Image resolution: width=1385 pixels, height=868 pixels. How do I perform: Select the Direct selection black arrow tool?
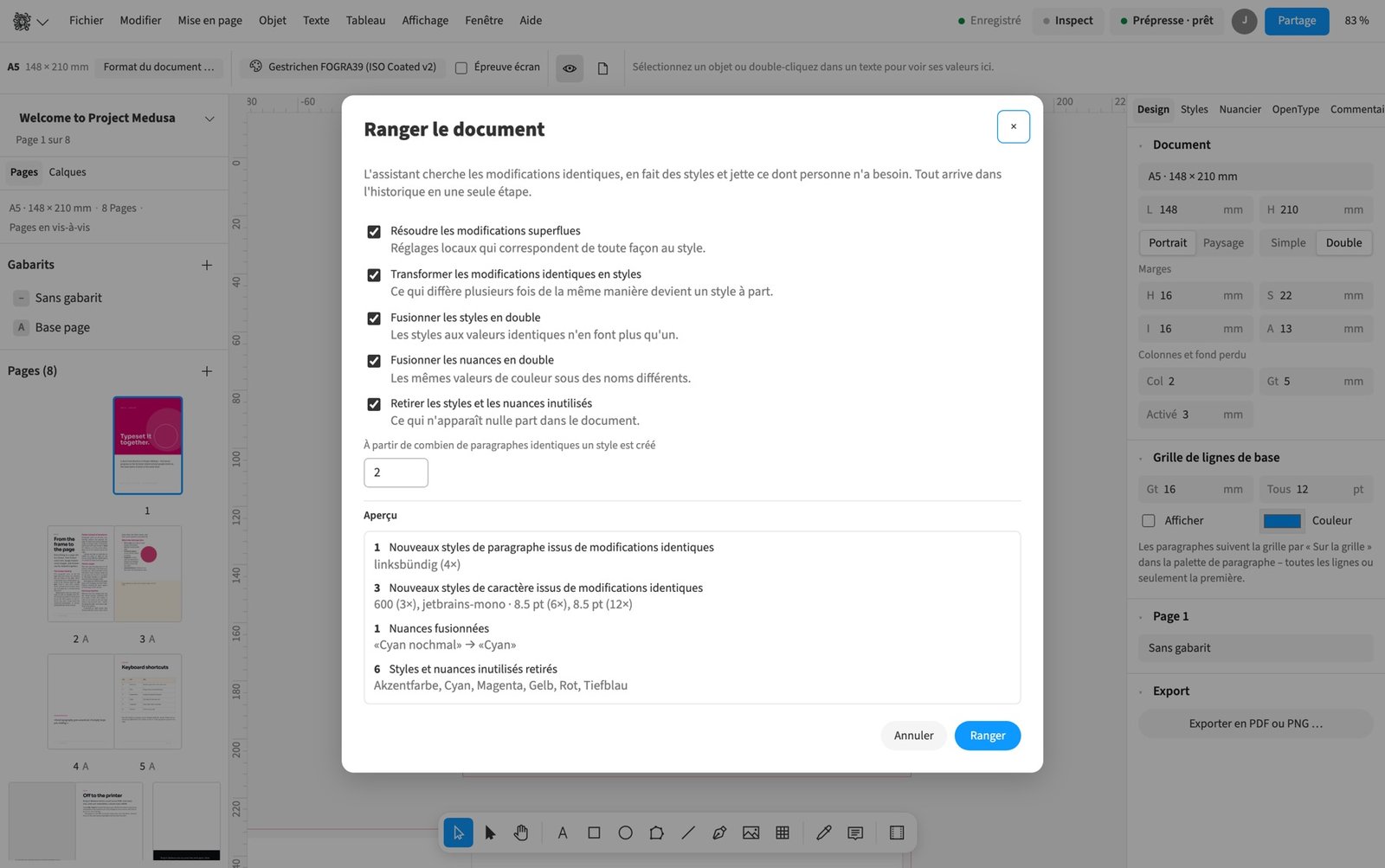pyautogui.click(x=490, y=833)
